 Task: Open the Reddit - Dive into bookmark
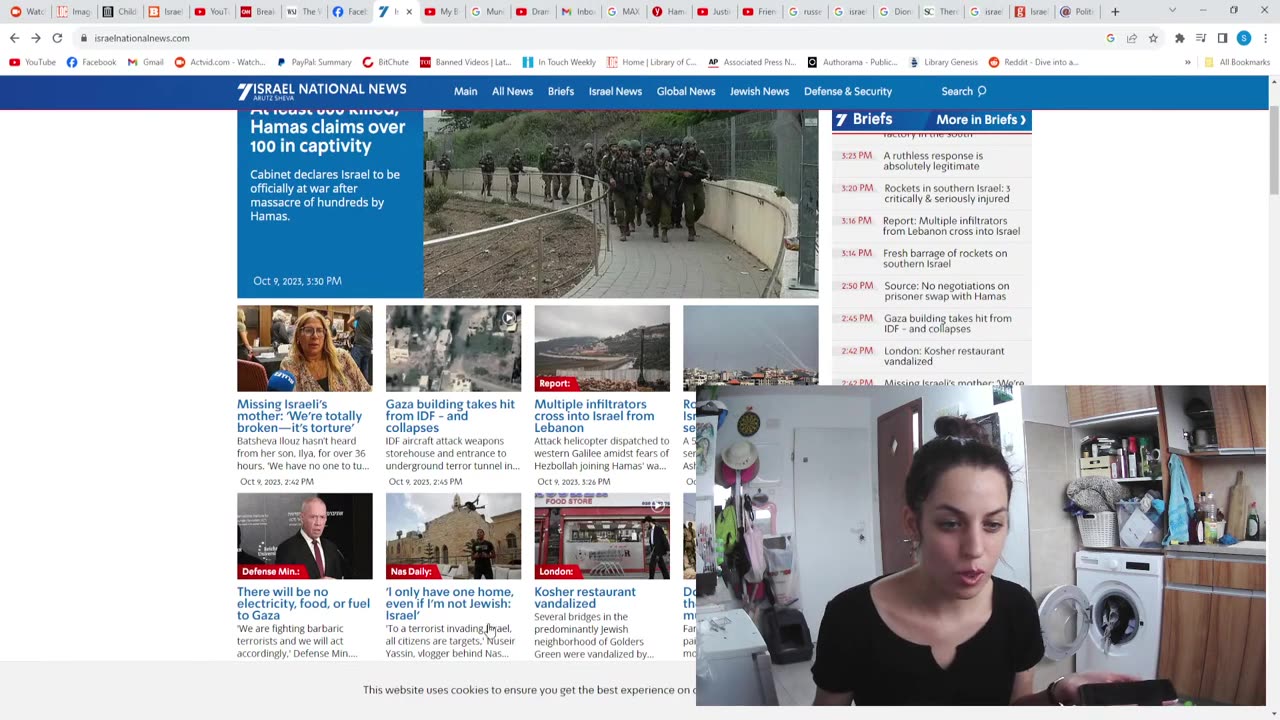pos(1033,62)
